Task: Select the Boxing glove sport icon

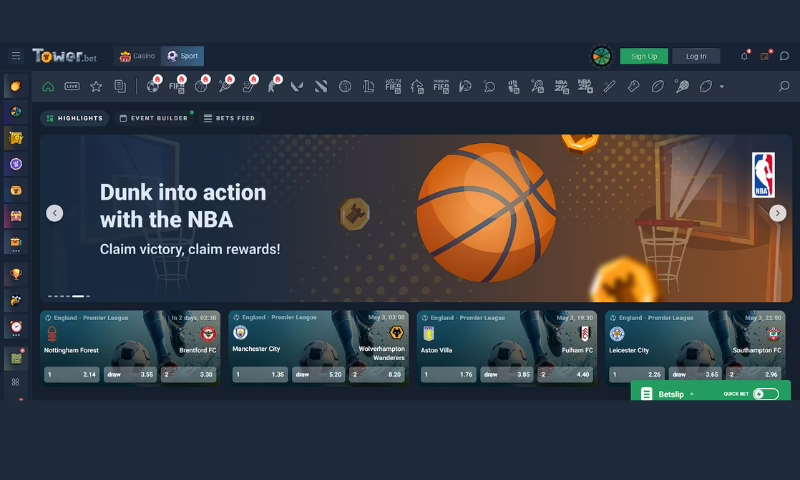Action: [x=633, y=86]
